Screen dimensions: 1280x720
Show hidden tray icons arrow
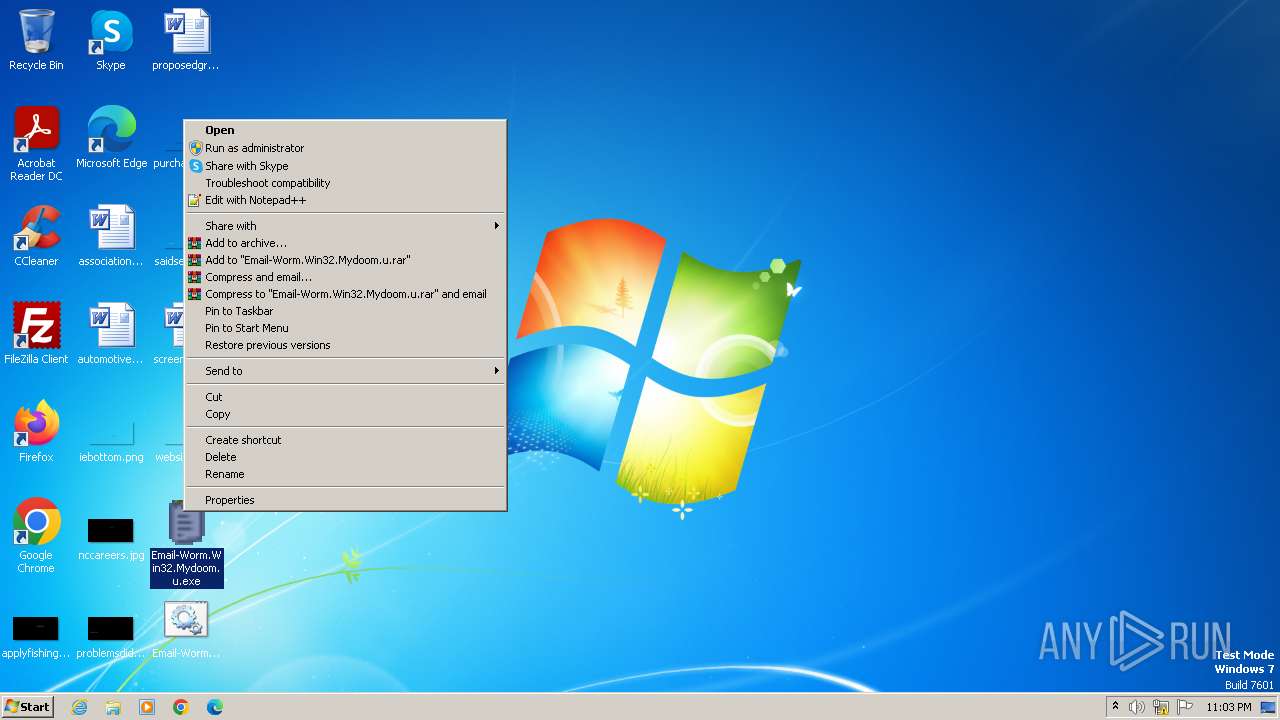pyautogui.click(x=1115, y=706)
